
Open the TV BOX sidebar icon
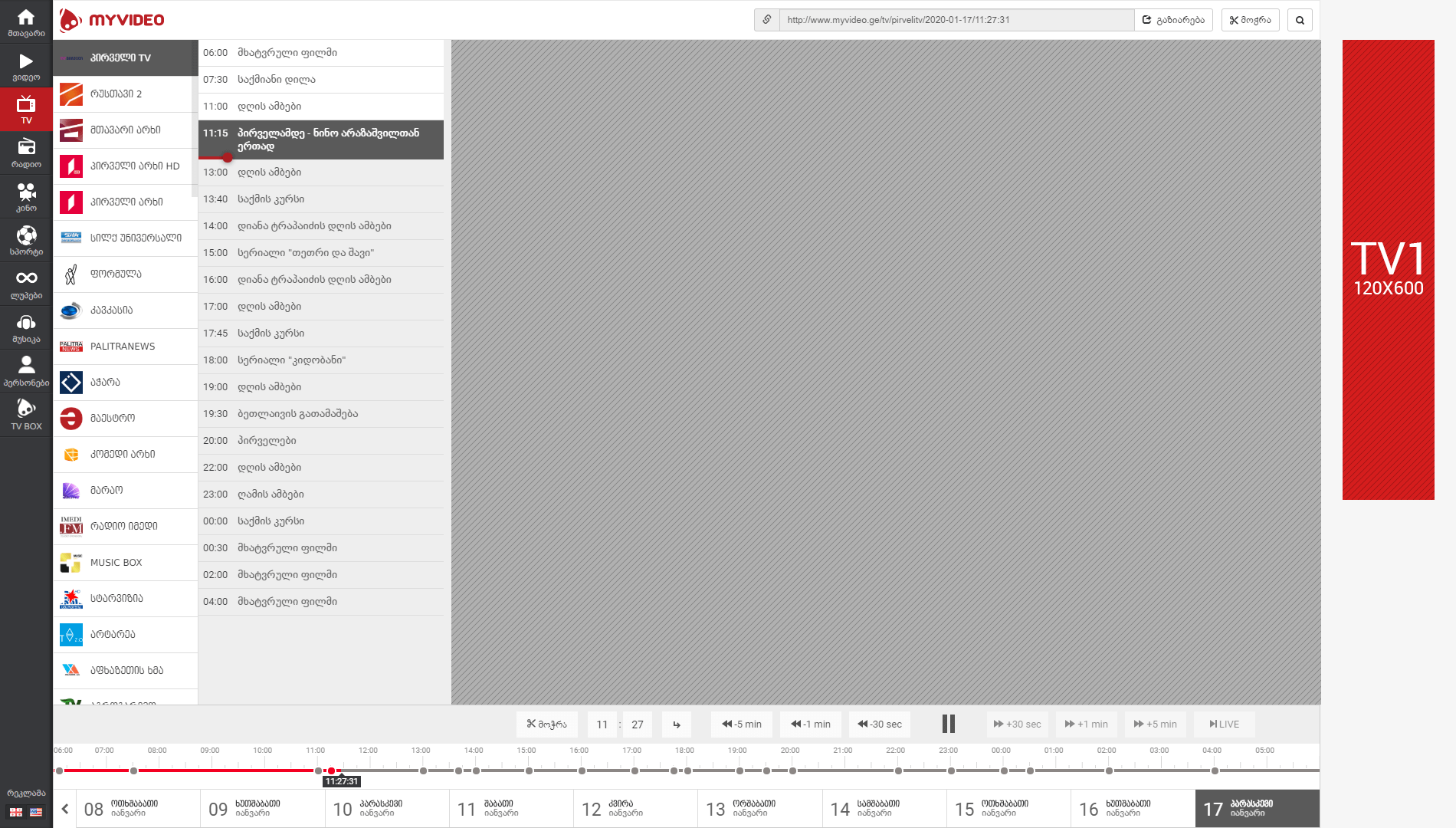26,415
